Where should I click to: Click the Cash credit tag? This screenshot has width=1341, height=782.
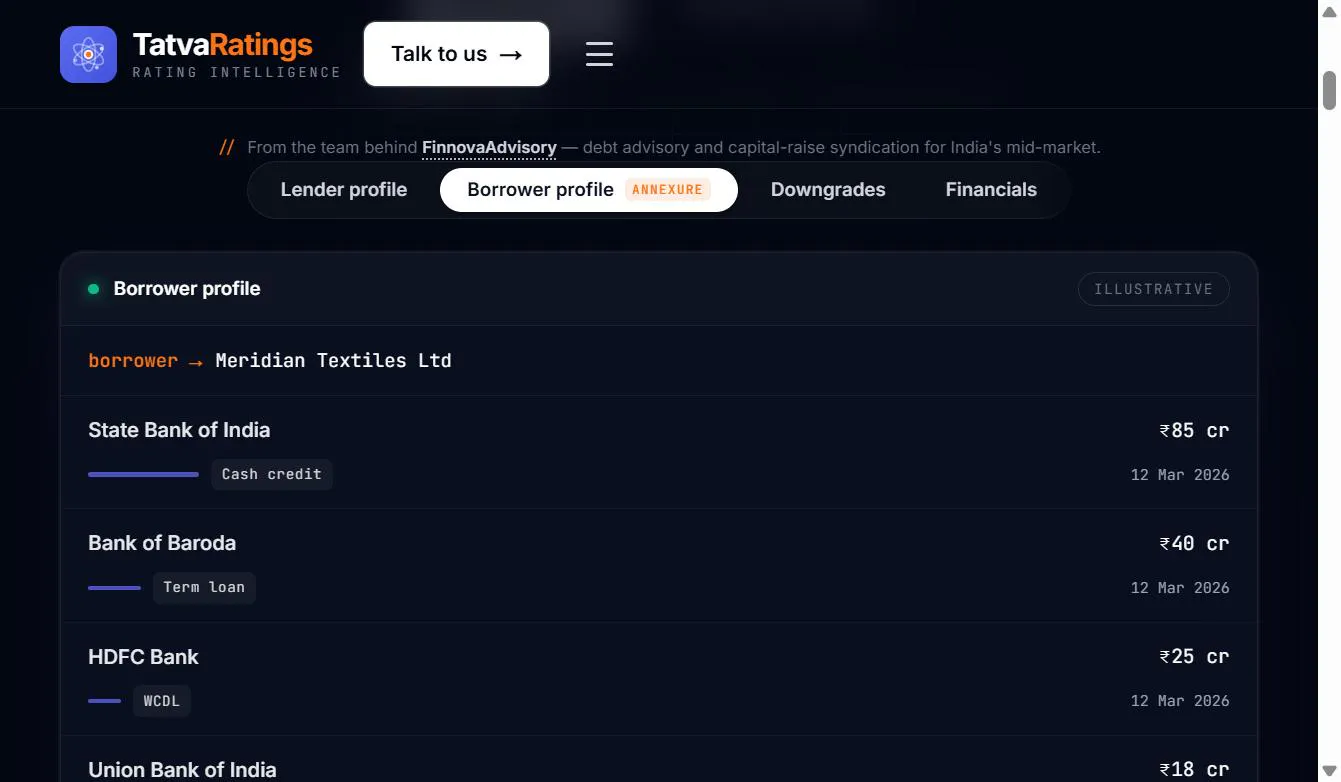[272, 474]
